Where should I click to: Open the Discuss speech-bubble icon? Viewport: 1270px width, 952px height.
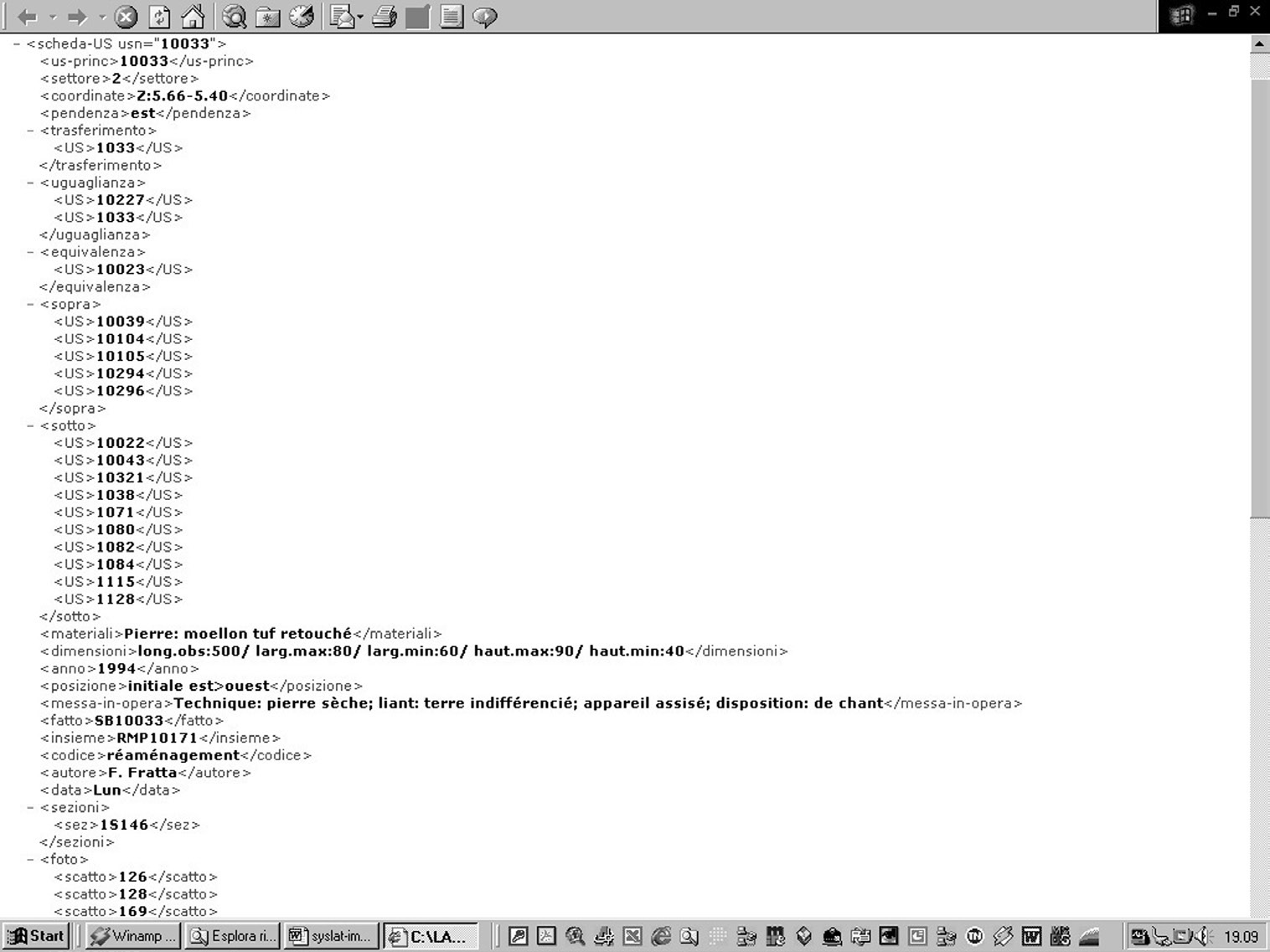[x=485, y=16]
